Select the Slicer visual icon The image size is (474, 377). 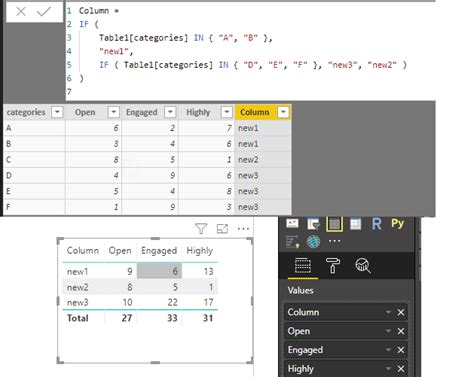[x=313, y=224]
